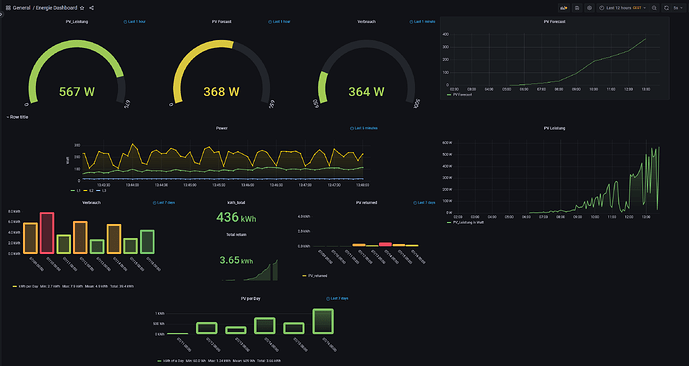Toggle PV_returned legend series

click(x=315, y=275)
